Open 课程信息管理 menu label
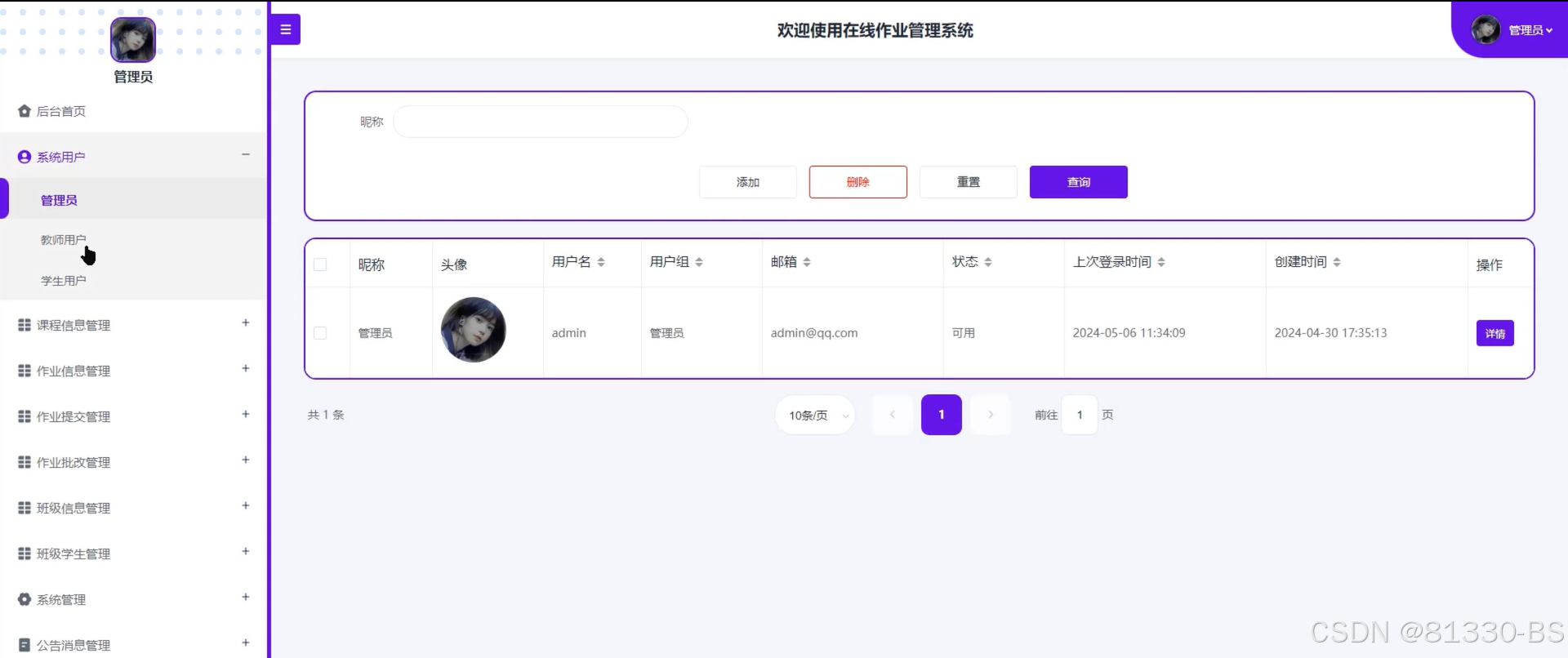This screenshot has width=1568, height=658. point(73,325)
